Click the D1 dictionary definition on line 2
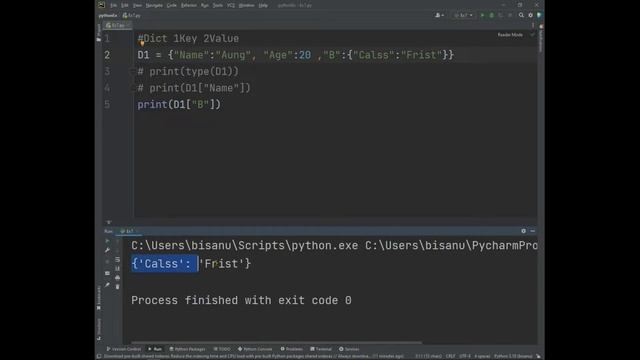This screenshot has height=360, width=640. click(x=296, y=55)
